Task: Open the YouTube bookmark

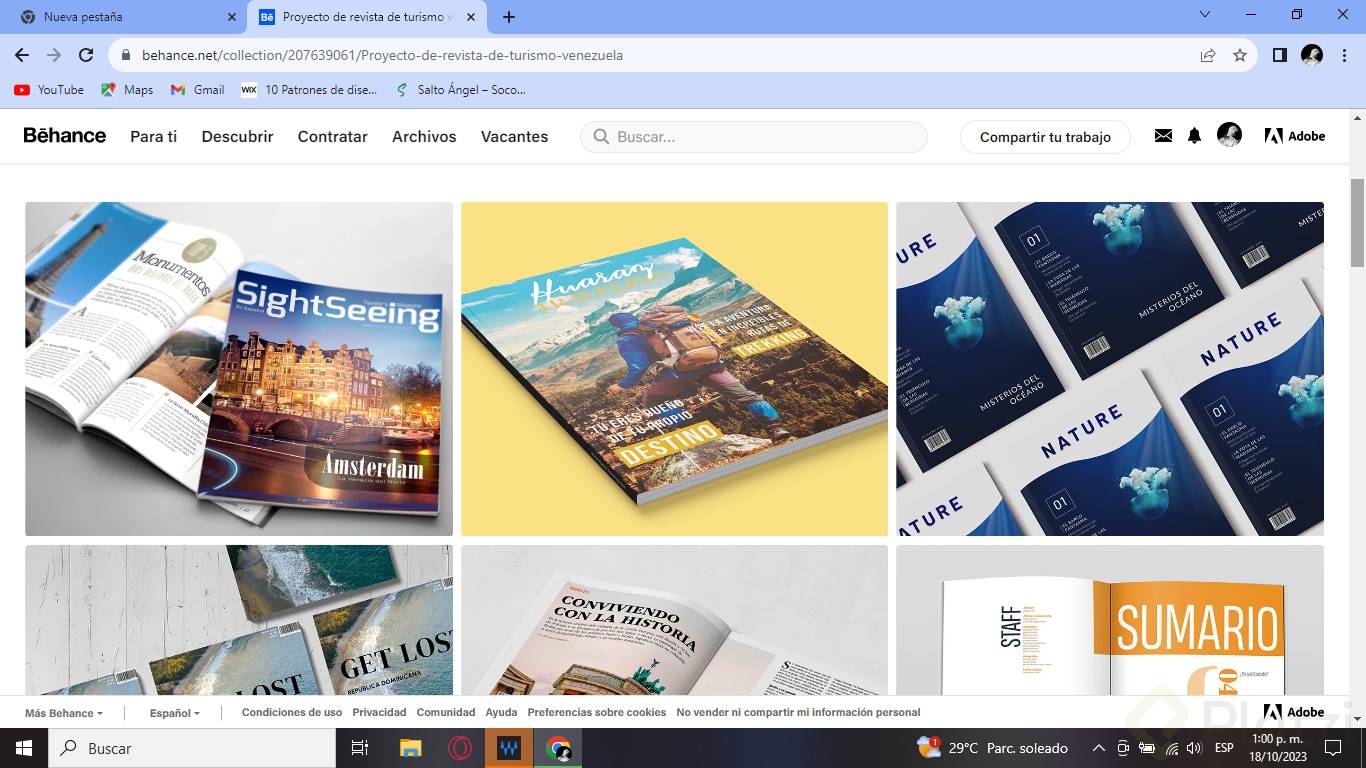Action: pos(49,90)
